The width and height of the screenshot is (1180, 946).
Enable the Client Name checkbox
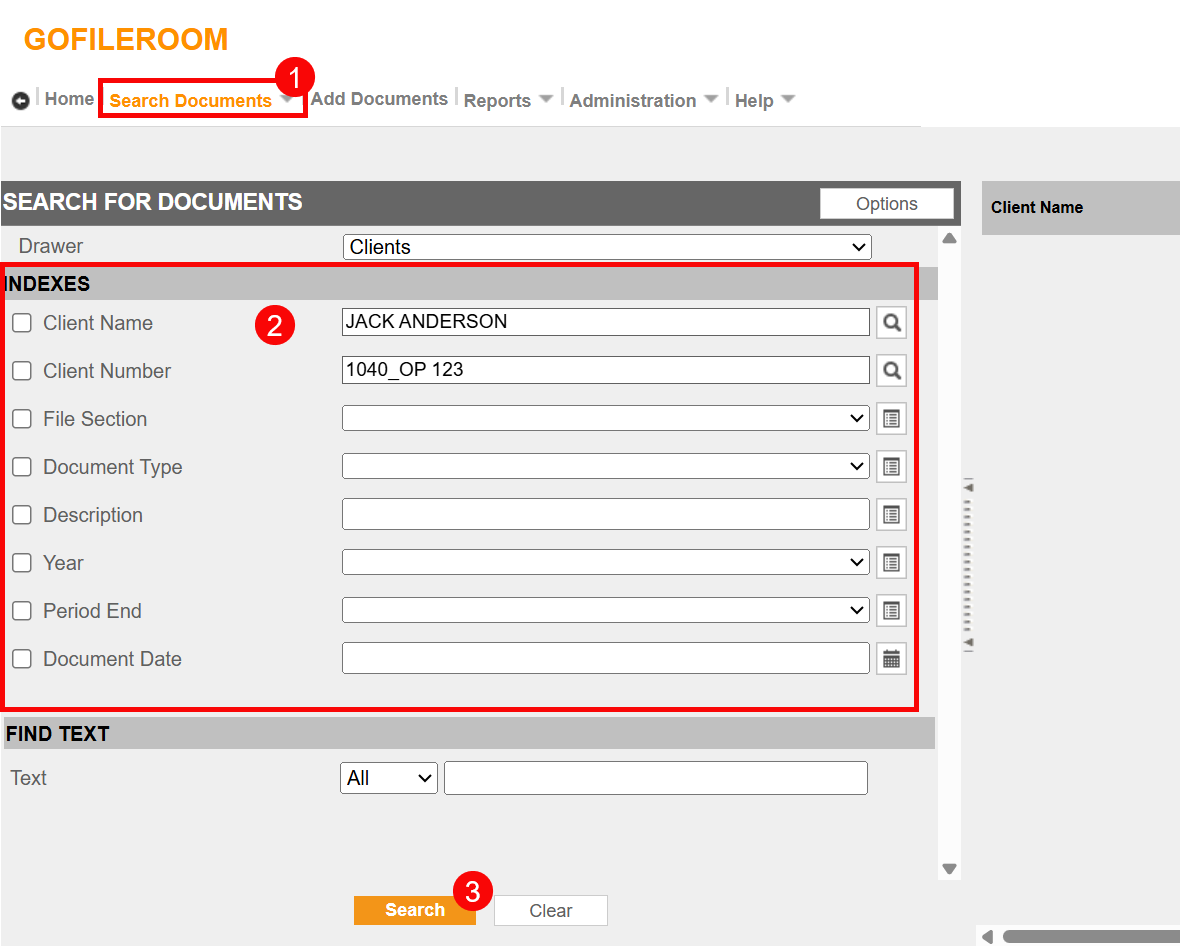(22, 323)
